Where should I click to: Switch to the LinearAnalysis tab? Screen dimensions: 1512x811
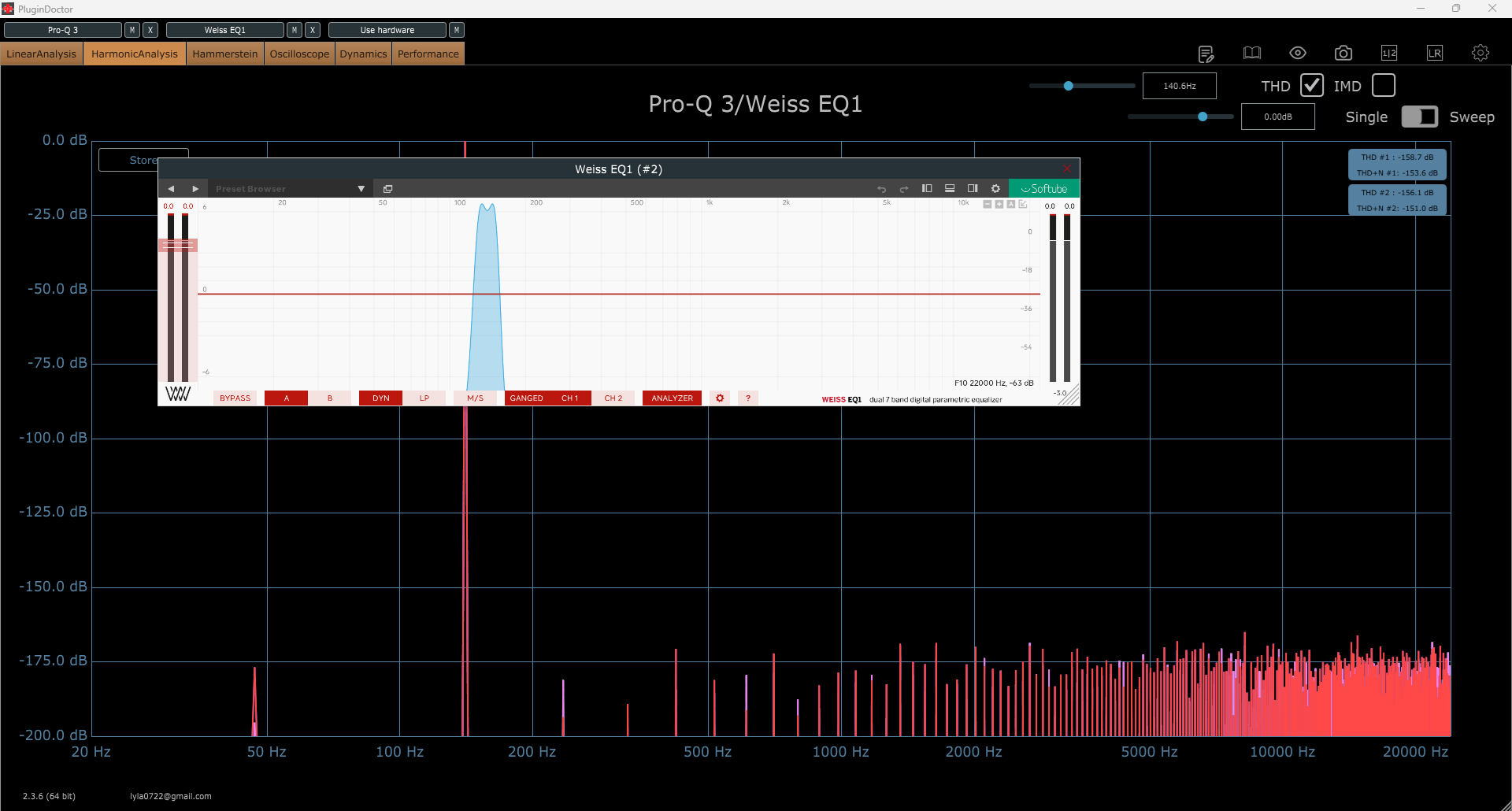[x=42, y=54]
